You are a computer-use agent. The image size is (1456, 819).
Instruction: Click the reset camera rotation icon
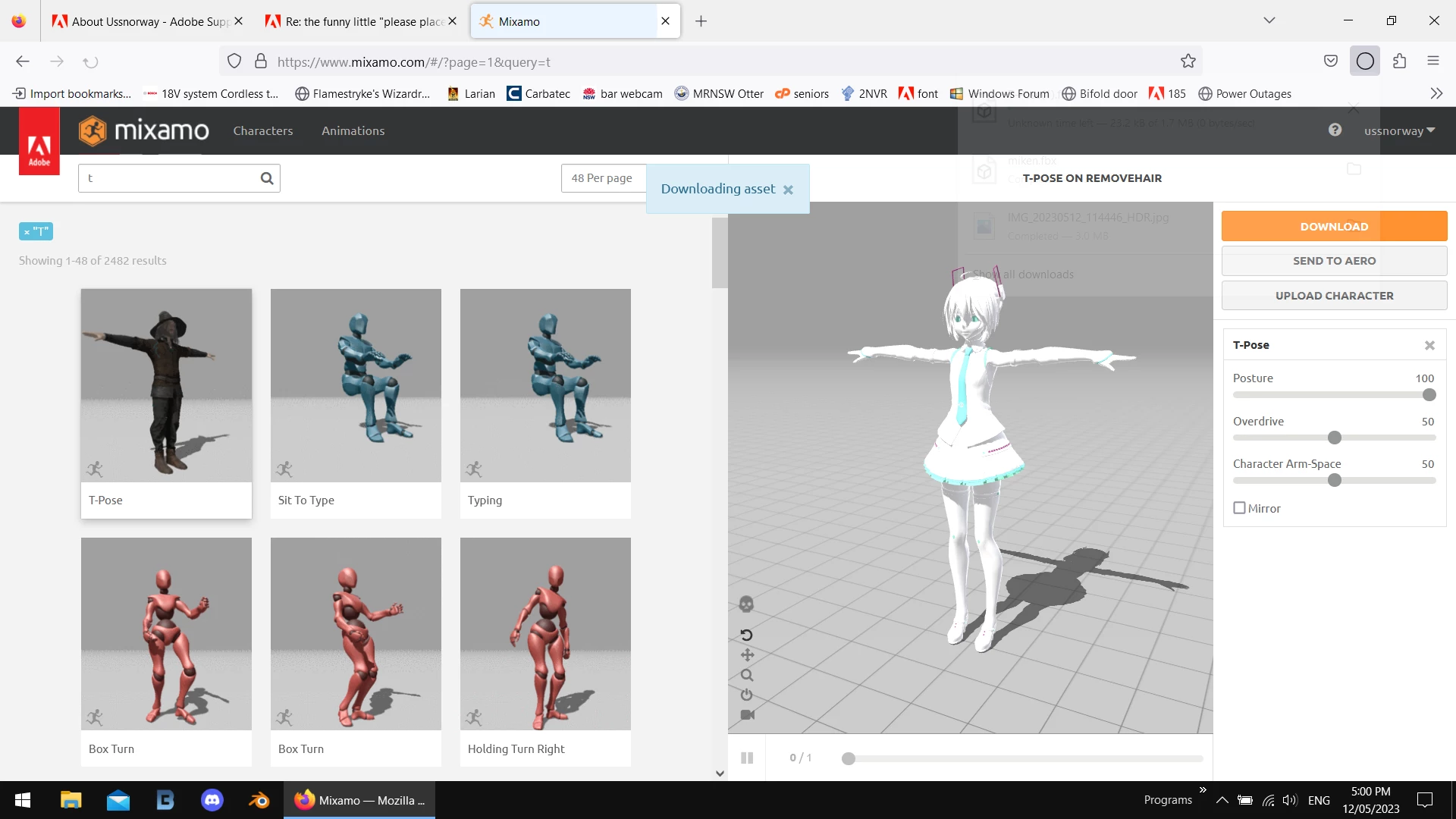coord(746,635)
